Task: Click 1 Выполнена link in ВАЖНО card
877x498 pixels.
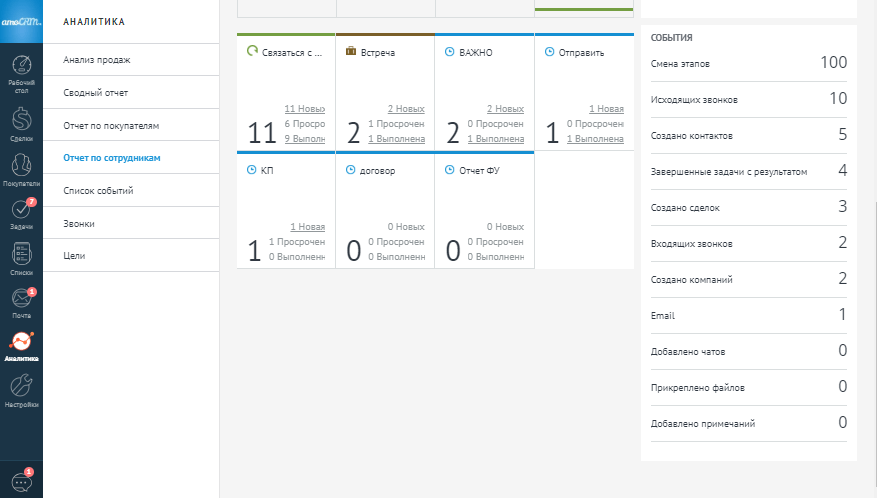Action: 495,139
